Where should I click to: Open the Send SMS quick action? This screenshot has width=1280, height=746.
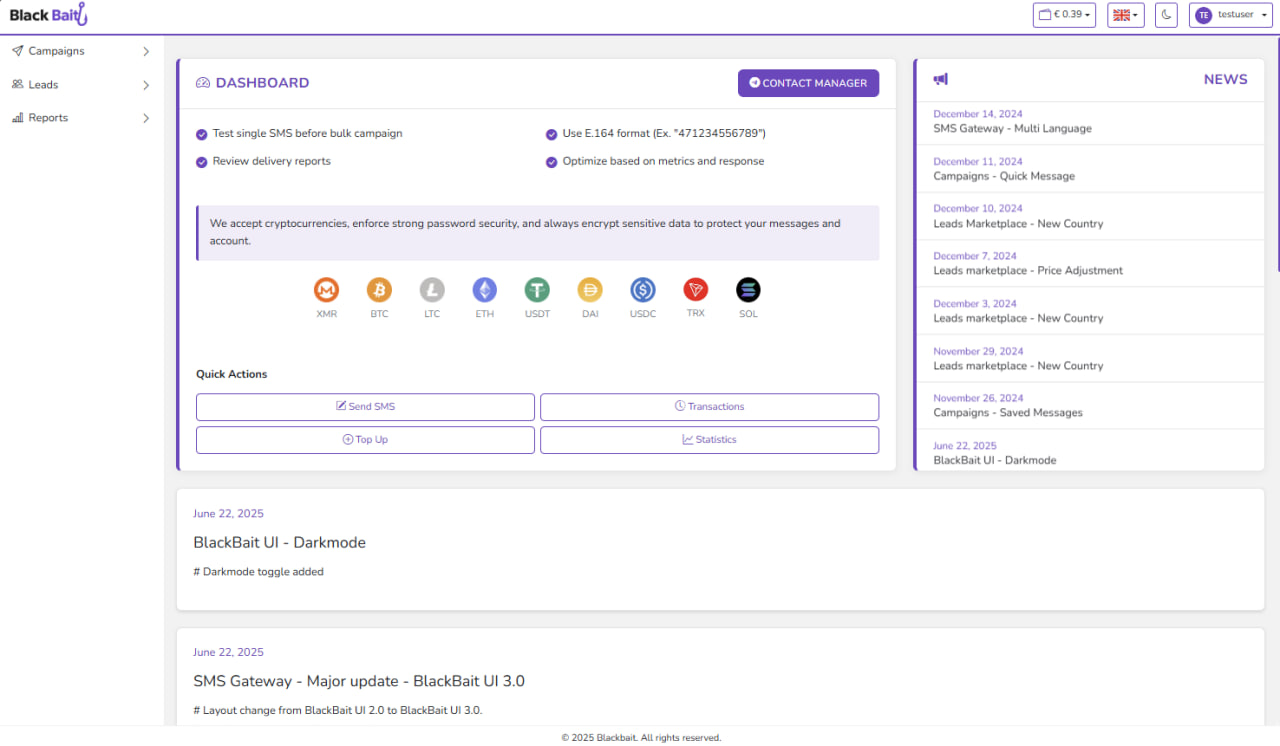coord(365,406)
